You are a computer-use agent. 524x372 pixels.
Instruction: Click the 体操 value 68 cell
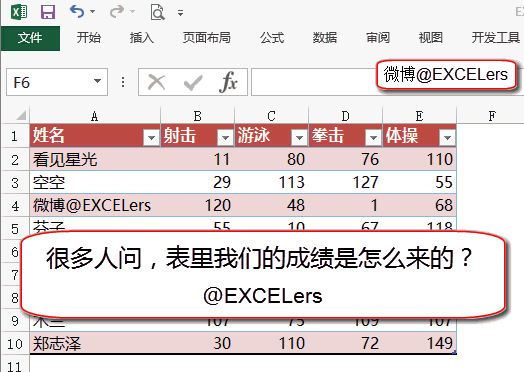tap(419, 205)
